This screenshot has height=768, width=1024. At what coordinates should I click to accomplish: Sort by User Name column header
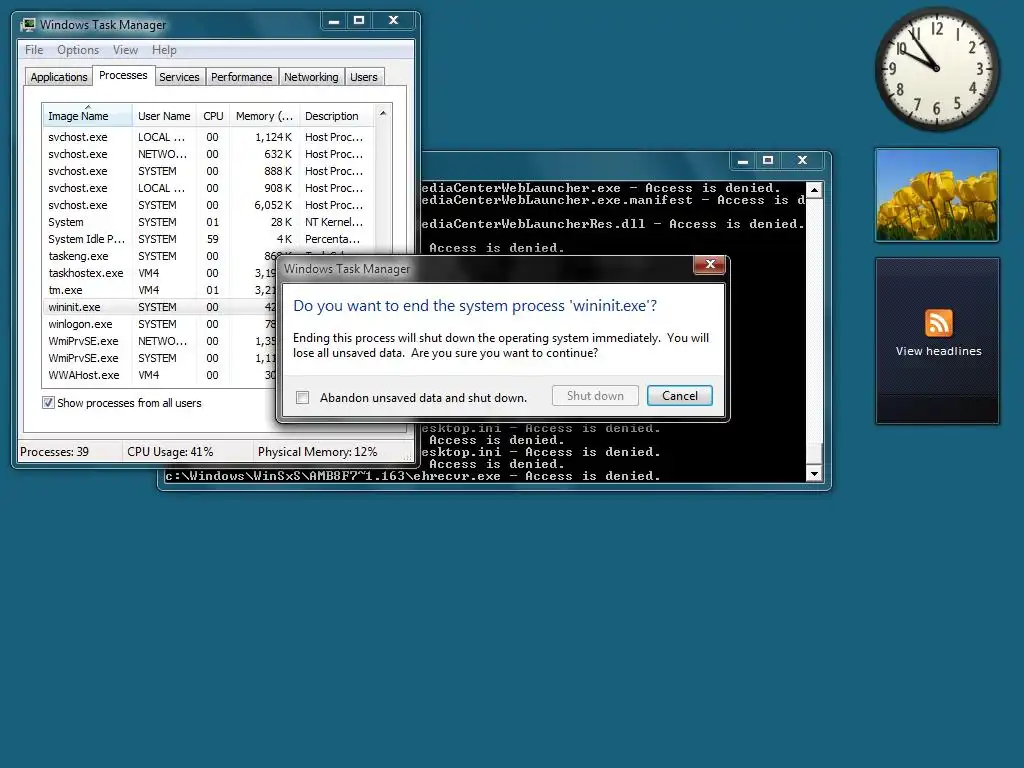[x=164, y=116]
